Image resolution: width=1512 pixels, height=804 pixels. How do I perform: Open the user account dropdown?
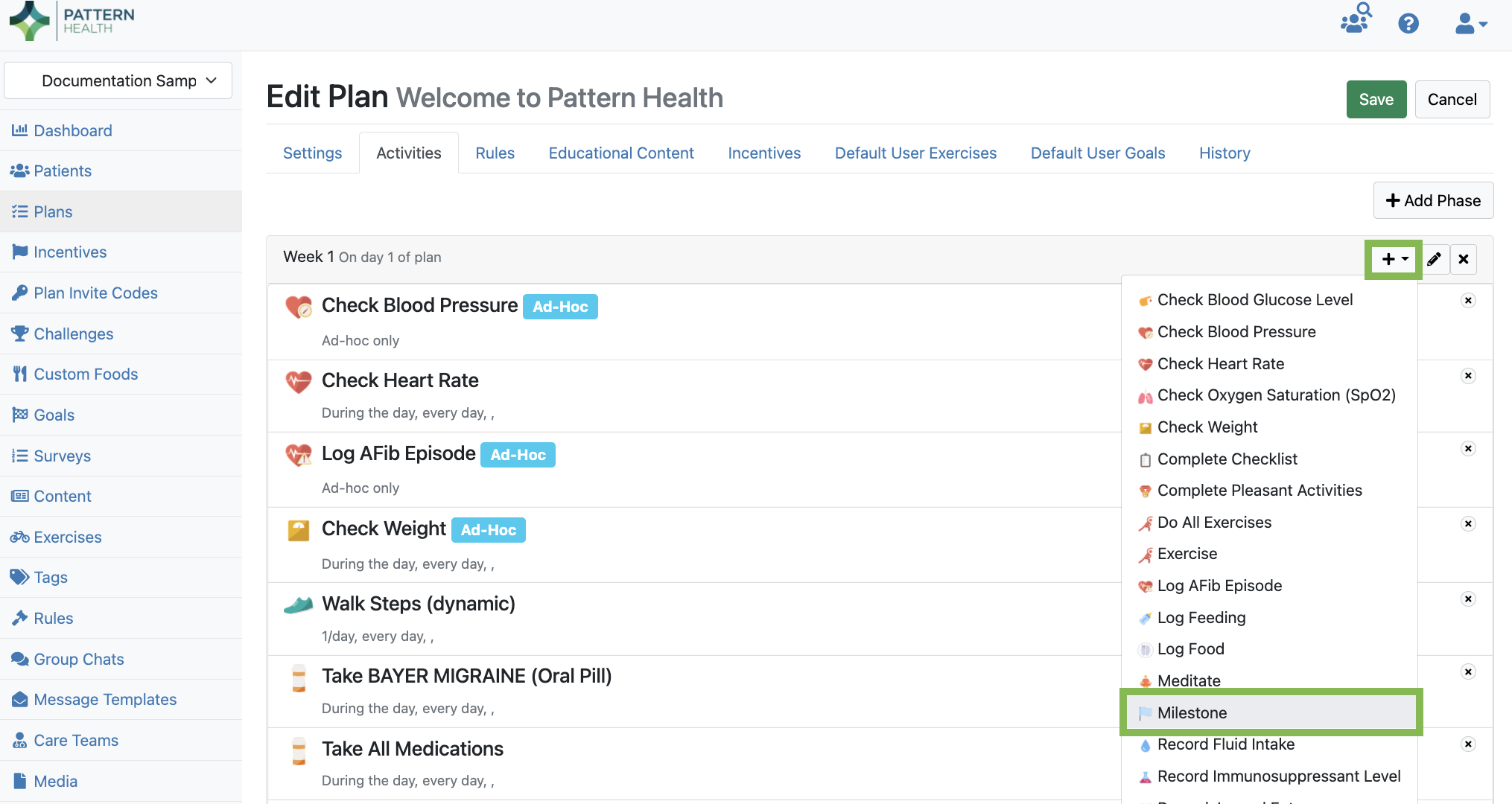pyautogui.click(x=1471, y=24)
